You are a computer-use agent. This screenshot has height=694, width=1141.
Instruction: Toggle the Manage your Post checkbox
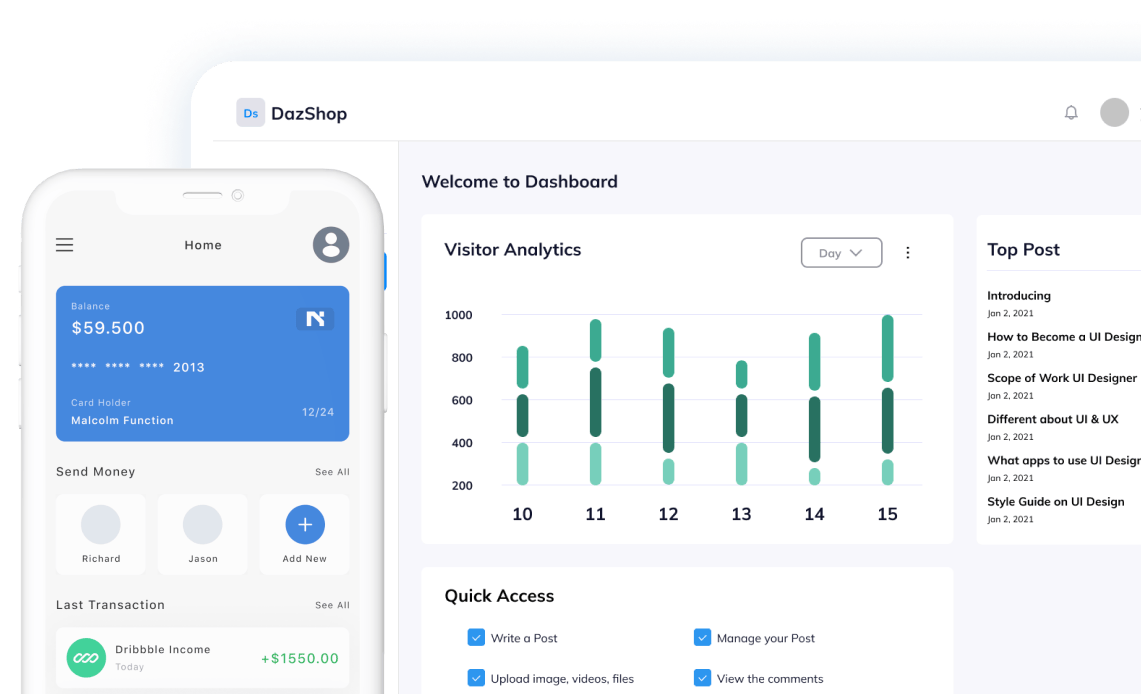pos(703,637)
